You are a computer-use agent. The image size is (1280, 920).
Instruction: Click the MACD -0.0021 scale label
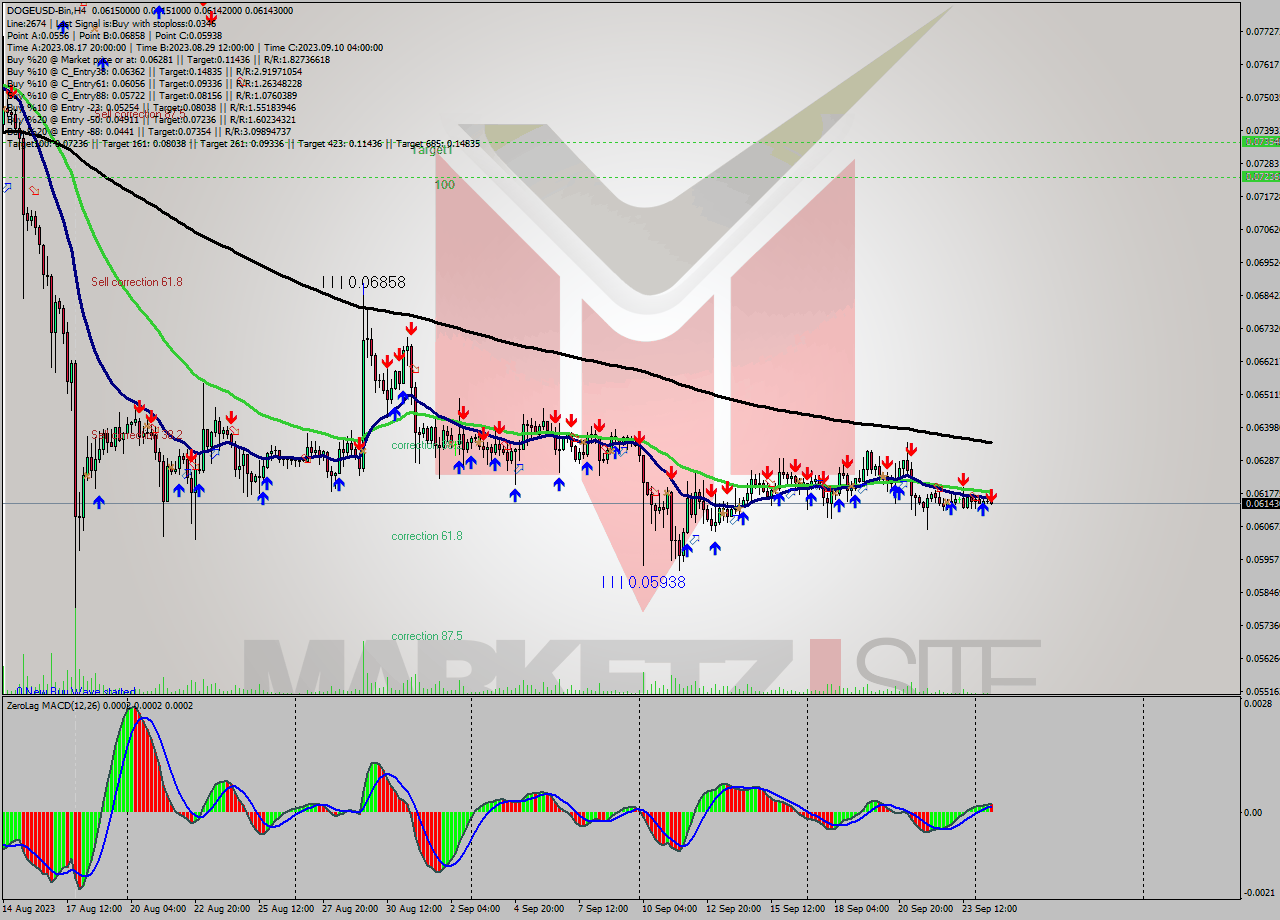click(x=1260, y=892)
